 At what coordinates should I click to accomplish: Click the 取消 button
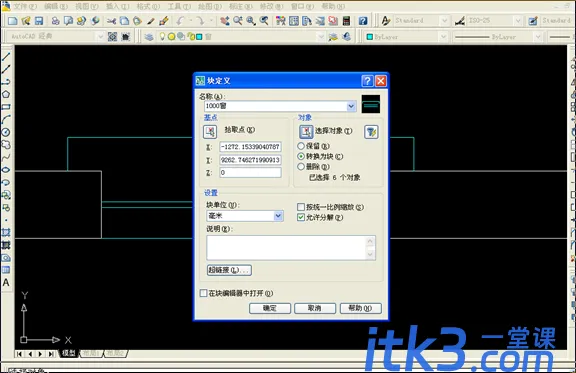[x=315, y=308]
